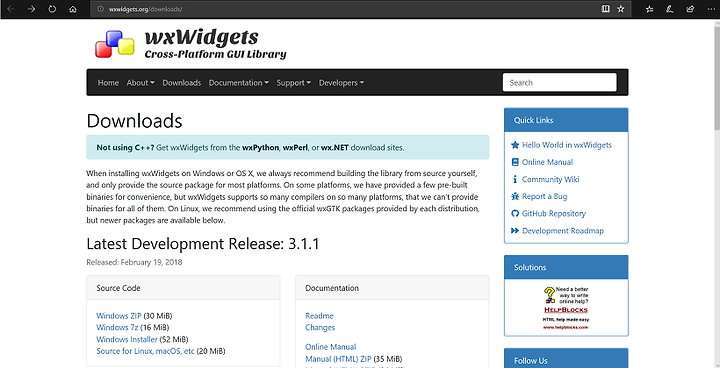This screenshot has height=368, width=720.
Task: Open the favorites hub icon
Action: [649, 9]
